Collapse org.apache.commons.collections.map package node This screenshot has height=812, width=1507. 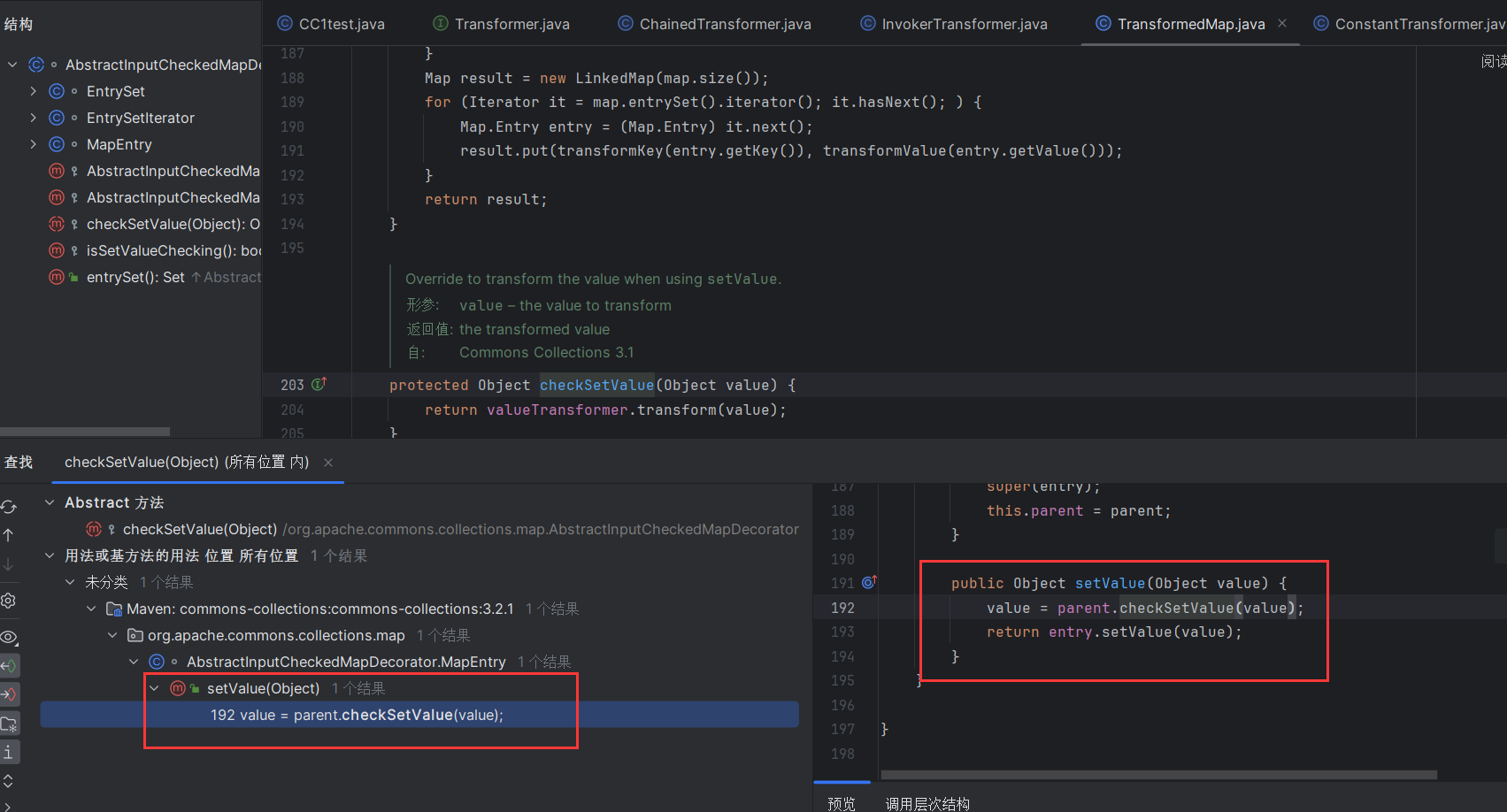[112, 635]
